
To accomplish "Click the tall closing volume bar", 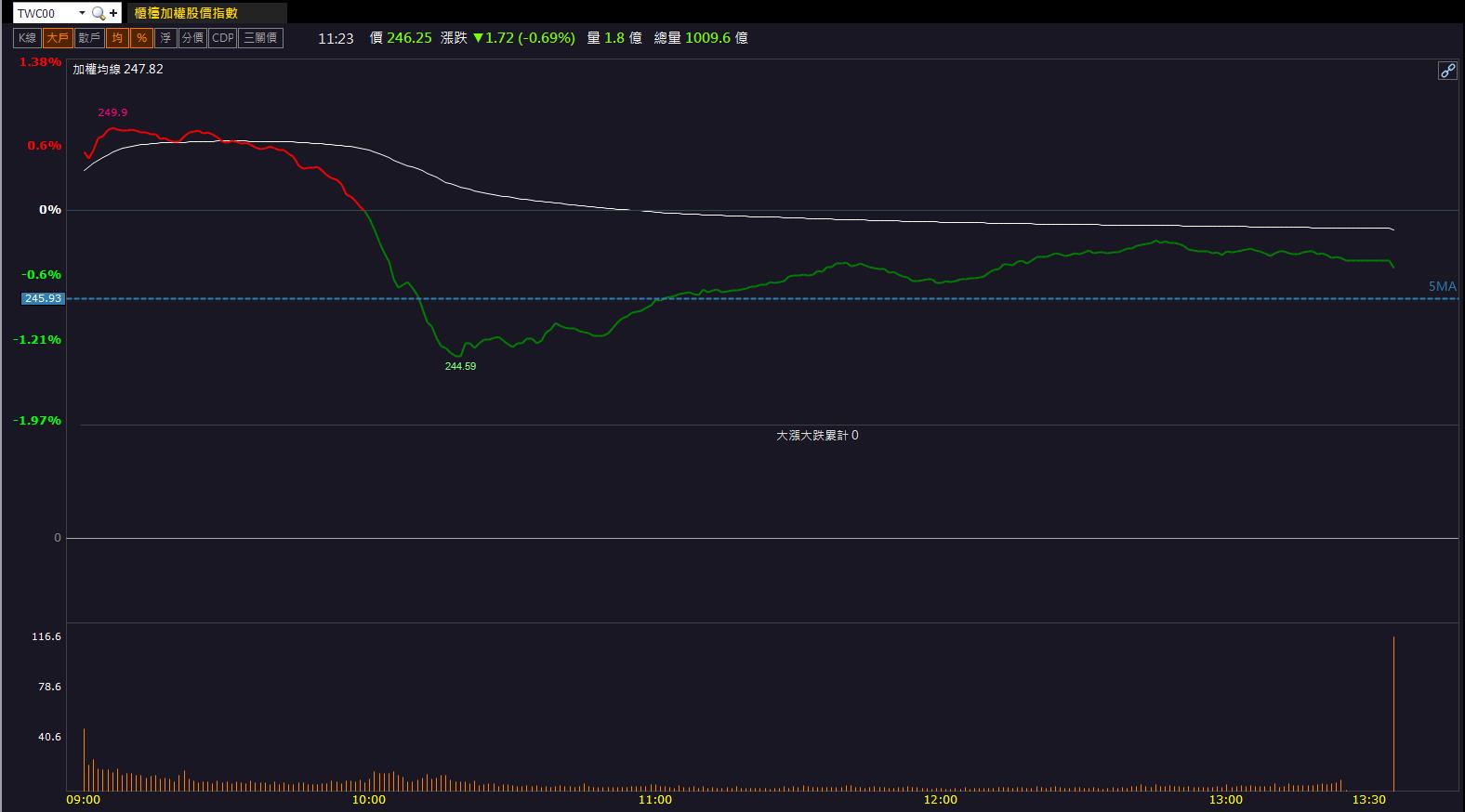I will pos(1393,714).
